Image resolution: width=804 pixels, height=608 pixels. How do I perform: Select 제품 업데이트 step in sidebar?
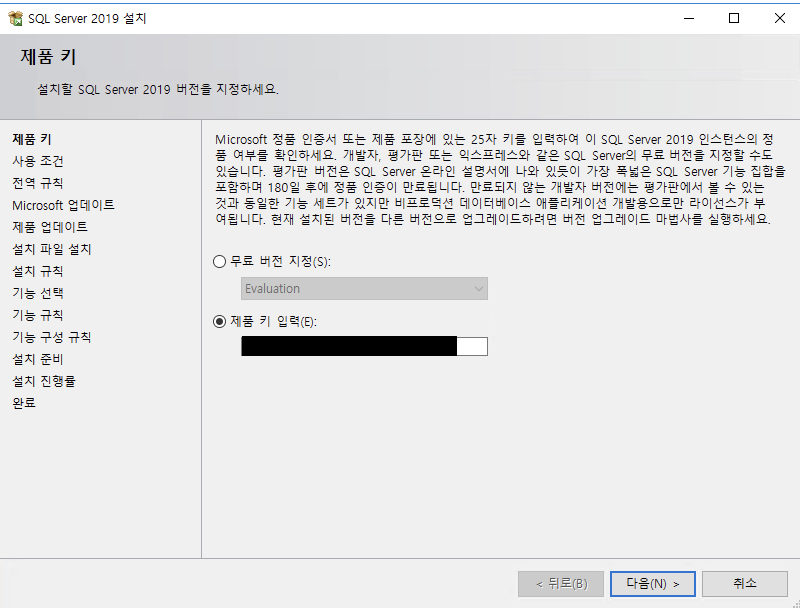point(50,227)
